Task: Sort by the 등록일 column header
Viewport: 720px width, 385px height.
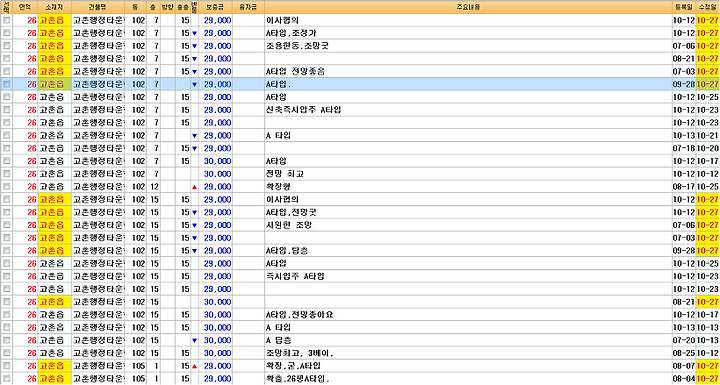Action: coord(684,7)
